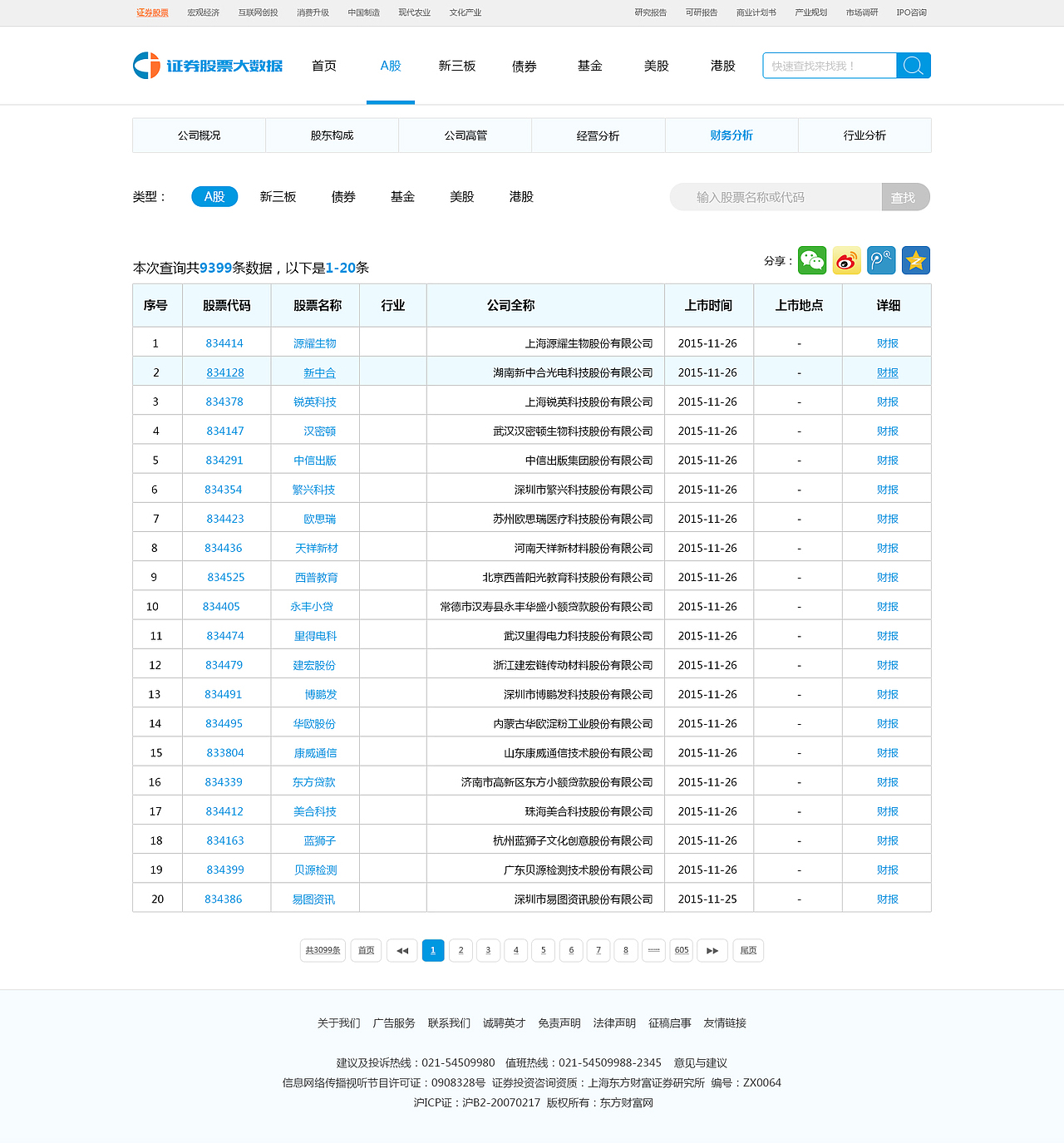Select the A股 type filter pill
Screen dimensions: 1064x1143
(214, 197)
